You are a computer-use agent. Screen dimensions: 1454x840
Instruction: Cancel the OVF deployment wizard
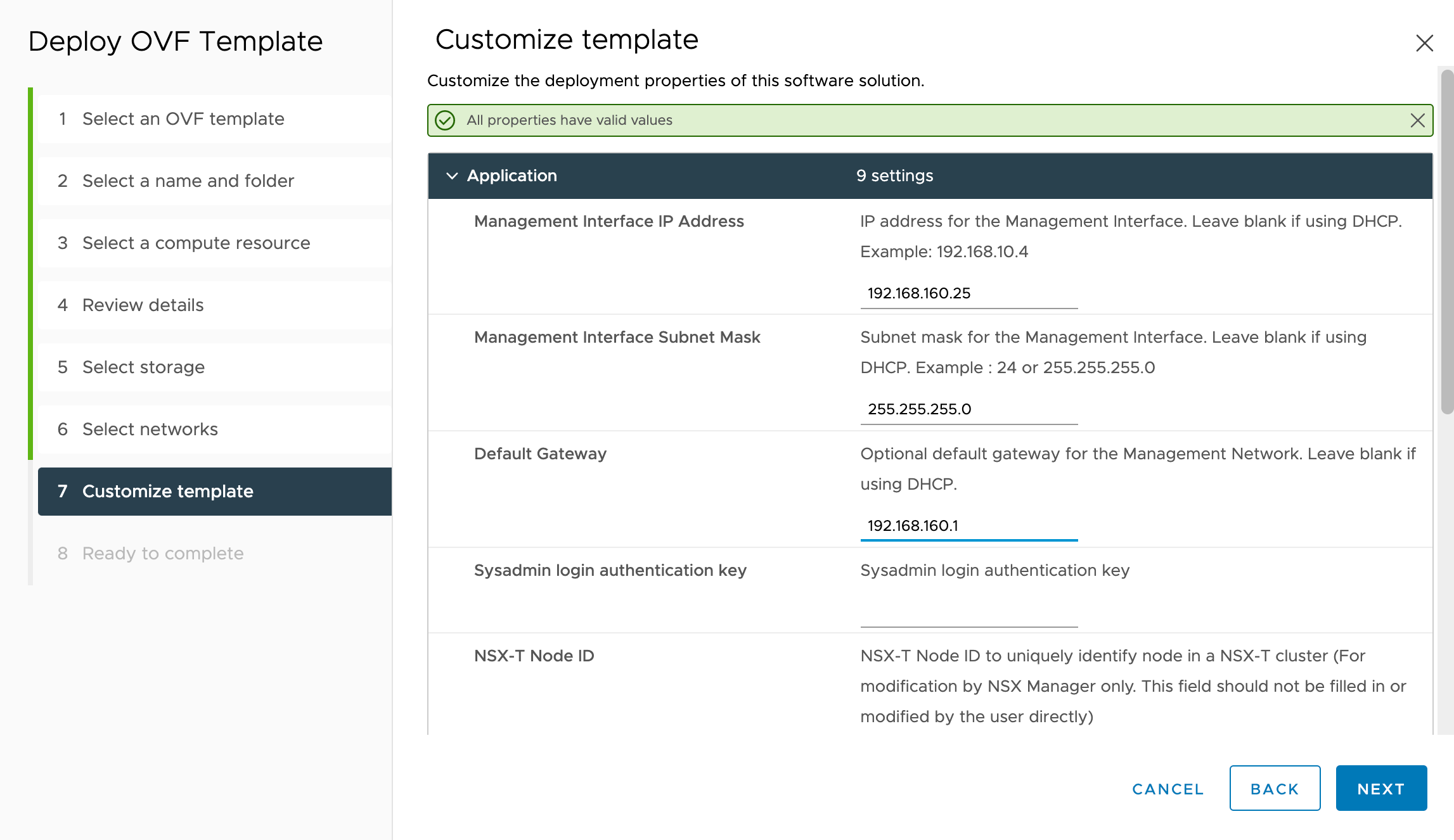[x=1168, y=789]
